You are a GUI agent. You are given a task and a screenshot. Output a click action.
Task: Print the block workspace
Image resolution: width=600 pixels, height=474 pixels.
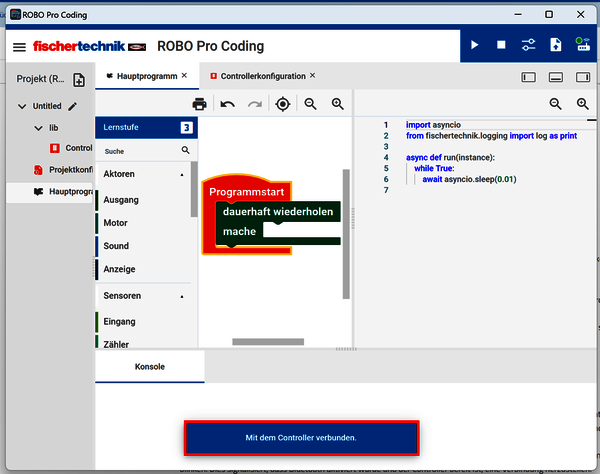coord(199,104)
